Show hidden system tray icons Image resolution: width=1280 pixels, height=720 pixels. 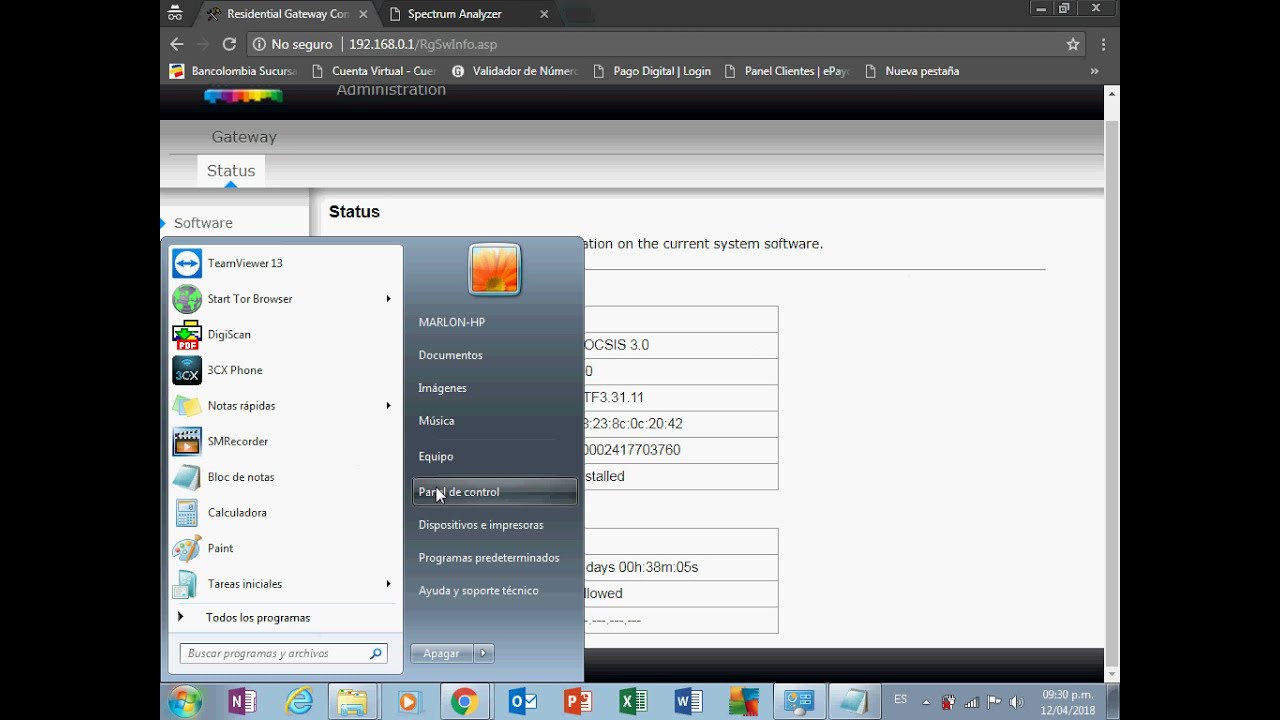pyautogui.click(x=926, y=702)
